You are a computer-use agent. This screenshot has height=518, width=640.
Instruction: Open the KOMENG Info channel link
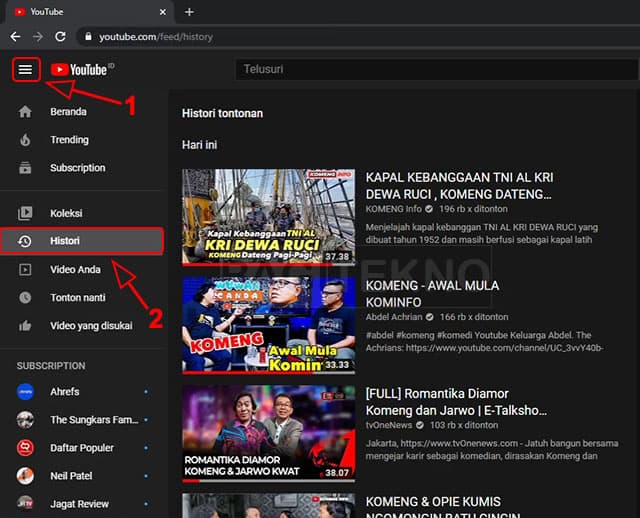pyautogui.click(x=393, y=209)
